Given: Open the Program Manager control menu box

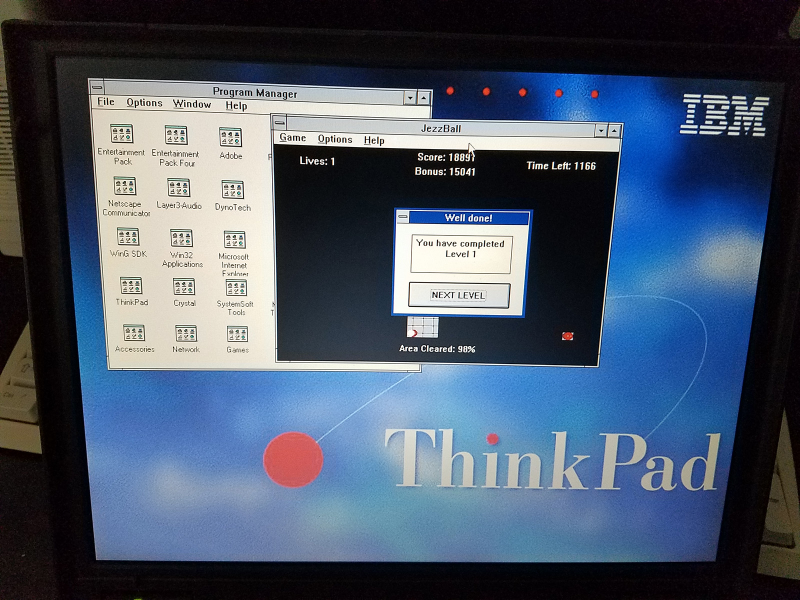Looking at the screenshot, I should pyautogui.click(x=96, y=87).
